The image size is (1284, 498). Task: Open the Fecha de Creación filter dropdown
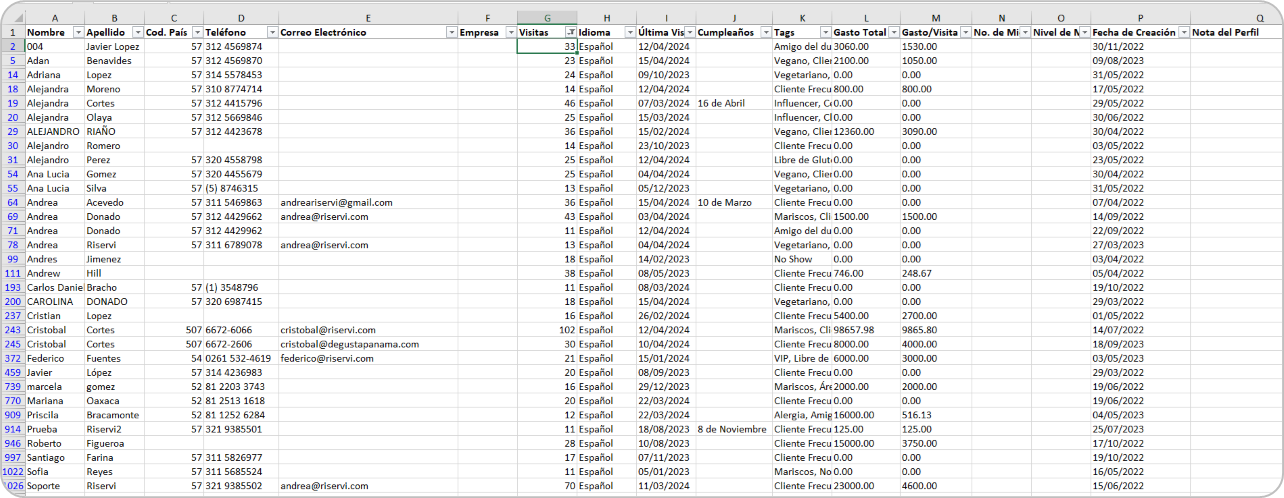point(1183,33)
